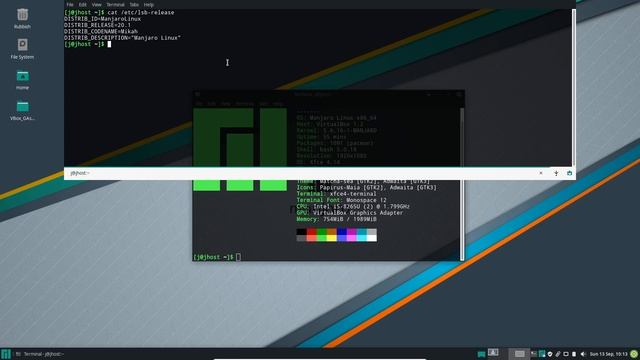Screen dimensions: 640x360
Task: Click the DISTRIB_CODENAME=Mikah line
Action: point(101,31)
